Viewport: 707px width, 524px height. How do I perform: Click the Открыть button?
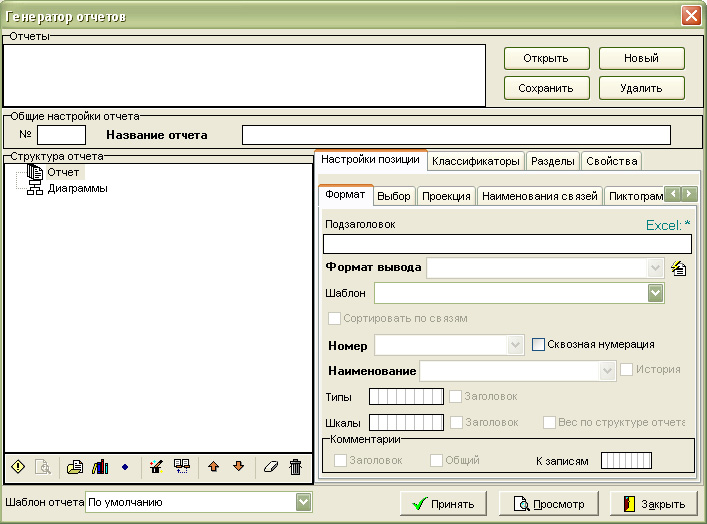546,59
